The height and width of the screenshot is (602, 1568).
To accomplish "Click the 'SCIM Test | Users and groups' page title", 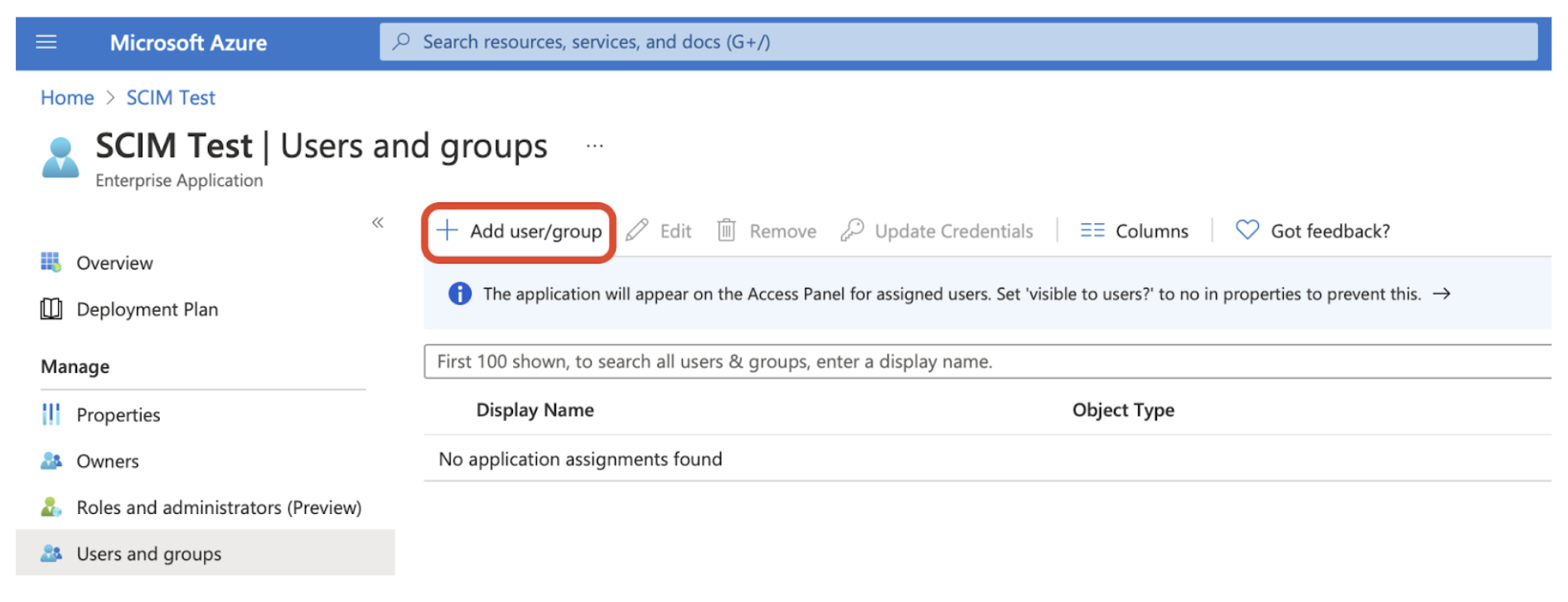I will click(322, 146).
